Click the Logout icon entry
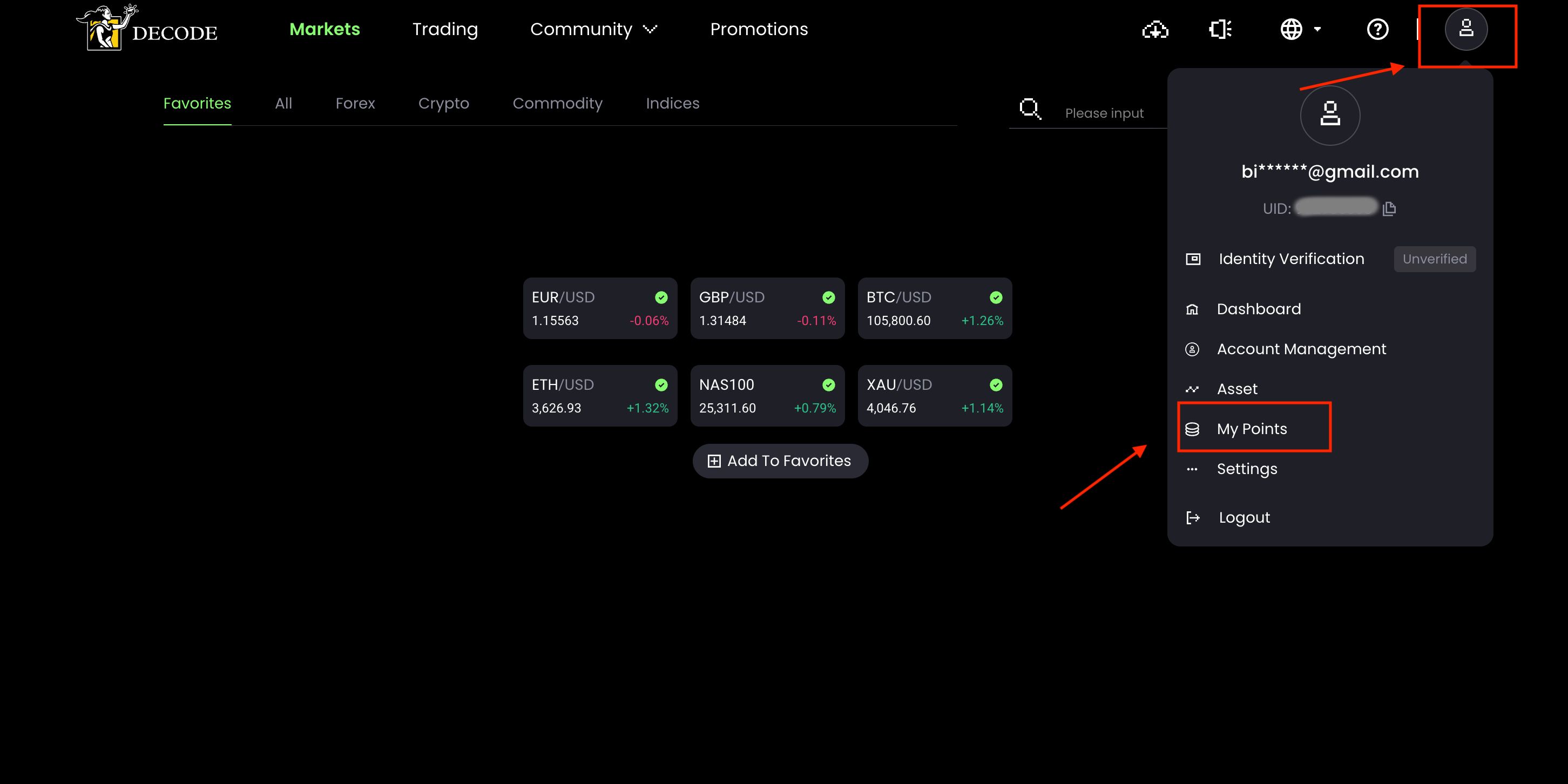Screen dimensions: 1568x784 (1193, 517)
